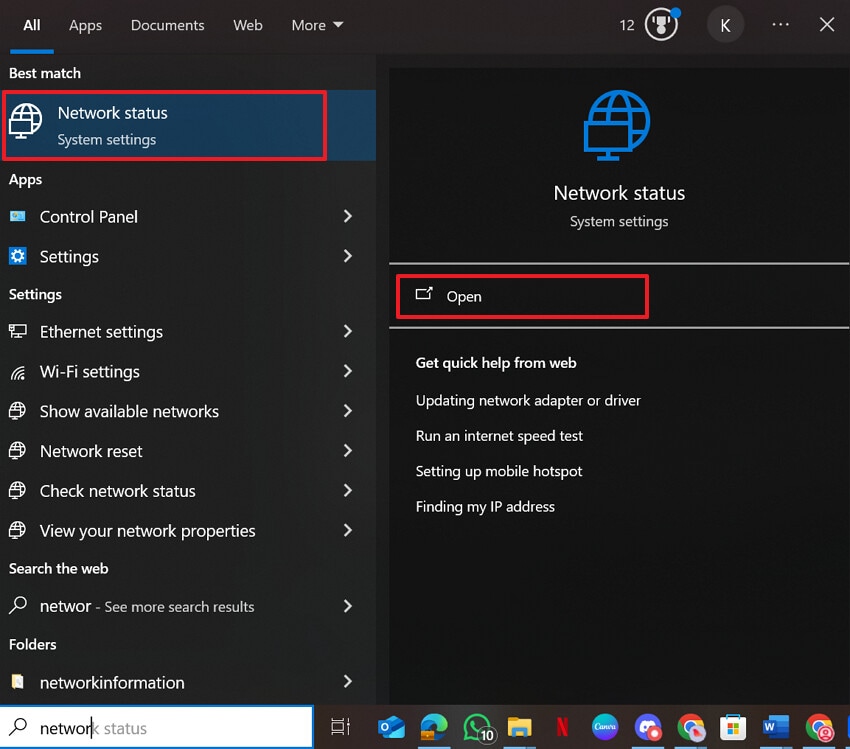The width and height of the screenshot is (850, 749).
Task: Open Microsoft Word from the taskbar
Action: point(775,728)
